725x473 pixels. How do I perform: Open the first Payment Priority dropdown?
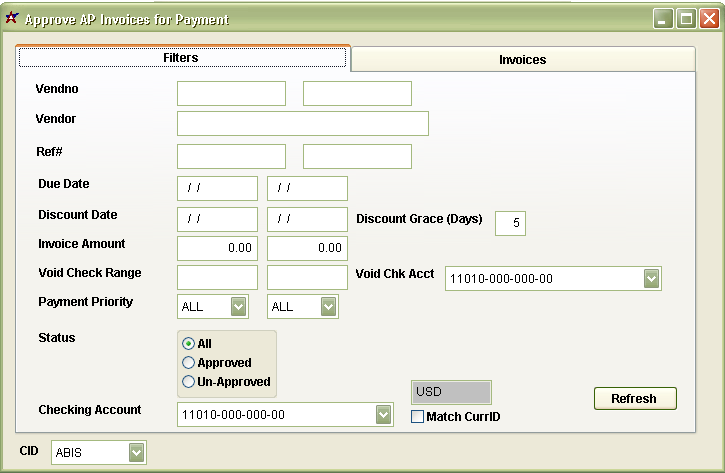(239, 307)
